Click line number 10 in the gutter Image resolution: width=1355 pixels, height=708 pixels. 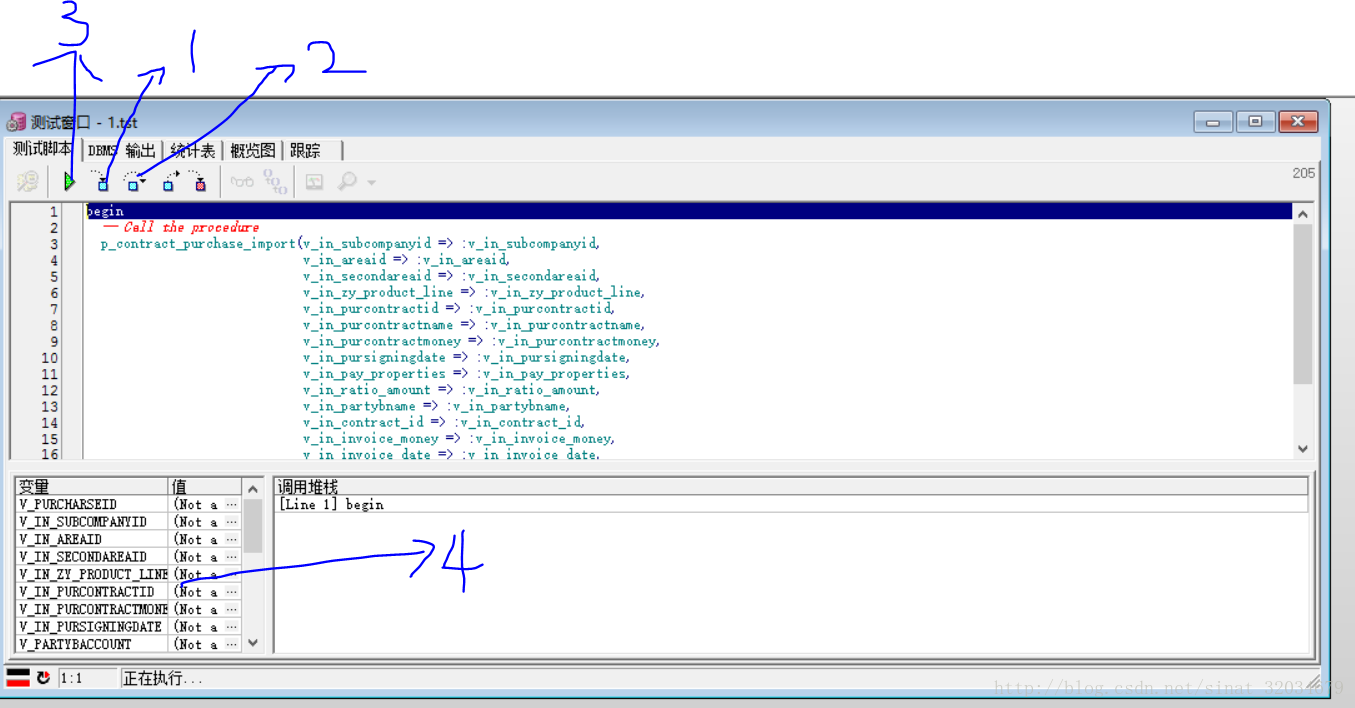click(x=50, y=358)
